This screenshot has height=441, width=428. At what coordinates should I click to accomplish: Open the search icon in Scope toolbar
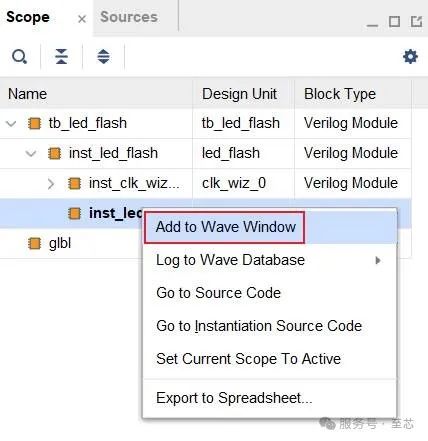point(19,56)
